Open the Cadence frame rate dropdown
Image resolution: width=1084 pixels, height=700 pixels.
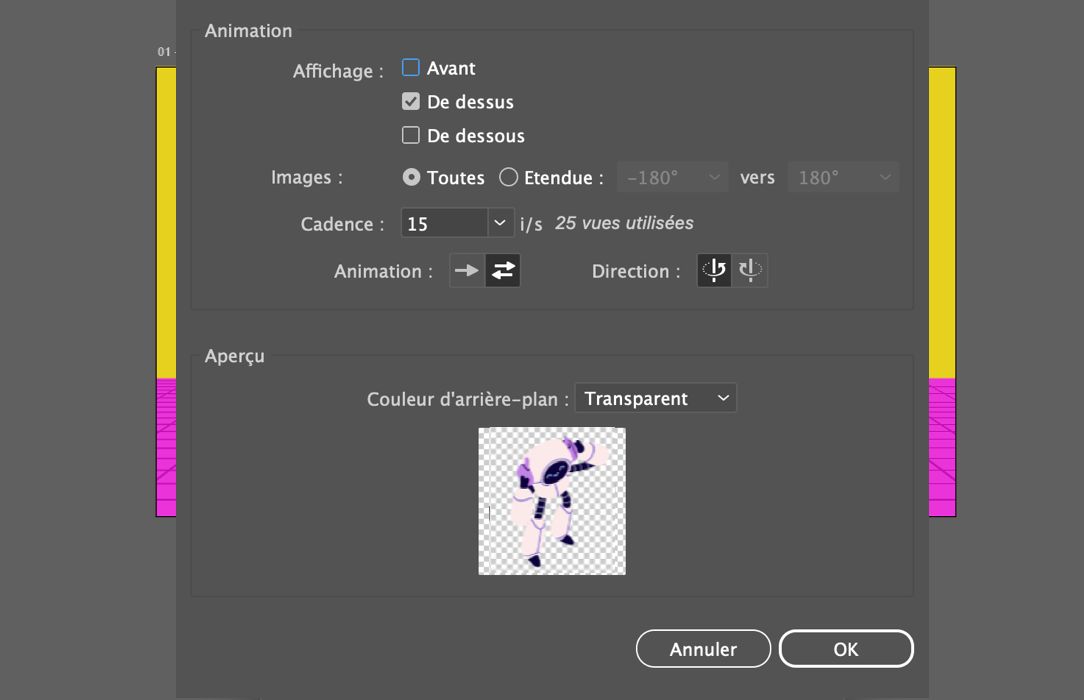click(x=498, y=222)
